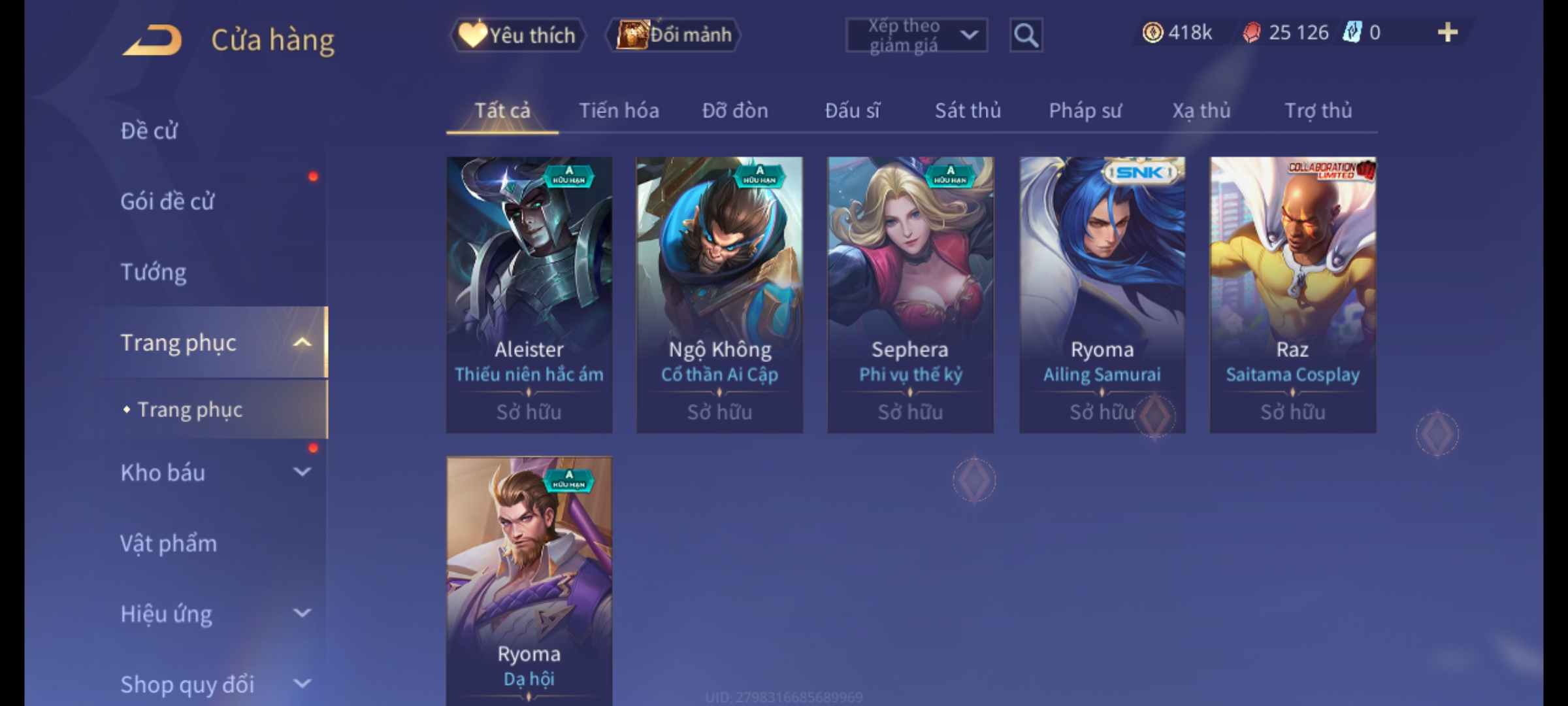Image resolution: width=1568 pixels, height=706 pixels.
Task: Tap the plus icon to add currency
Action: pyautogui.click(x=1448, y=33)
